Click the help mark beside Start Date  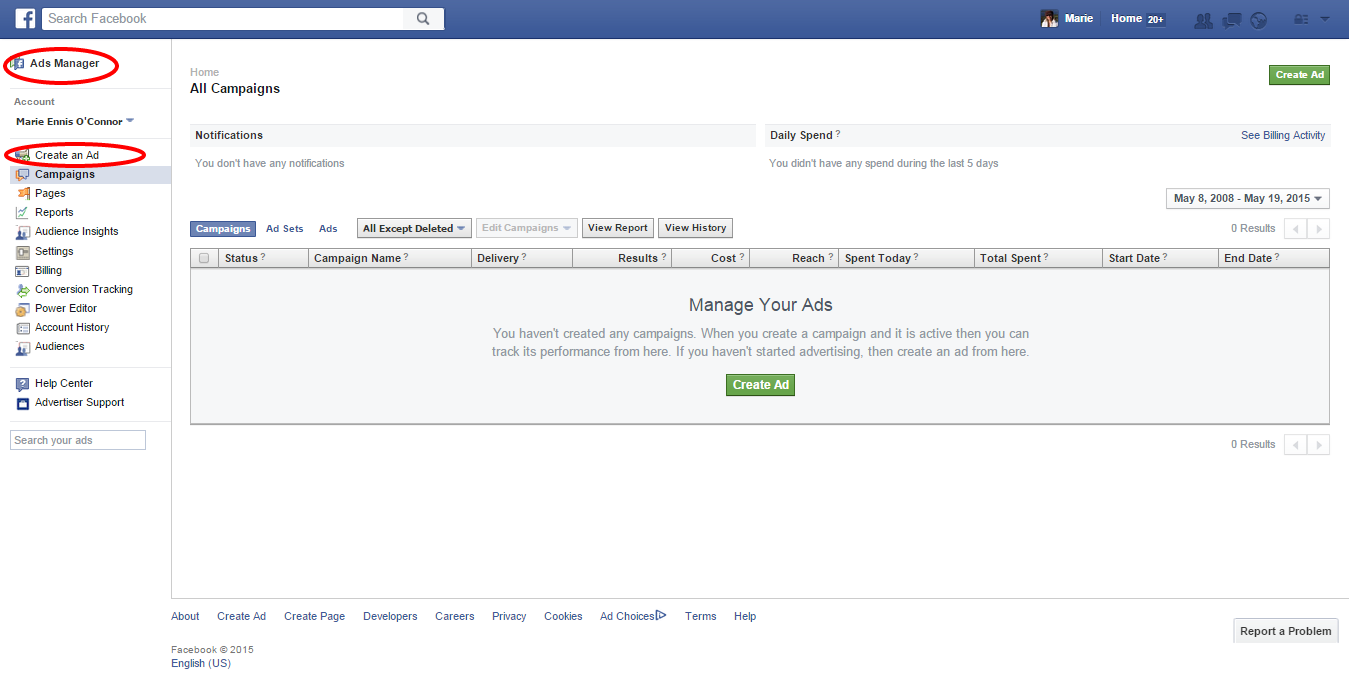click(x=1165, y=257)
